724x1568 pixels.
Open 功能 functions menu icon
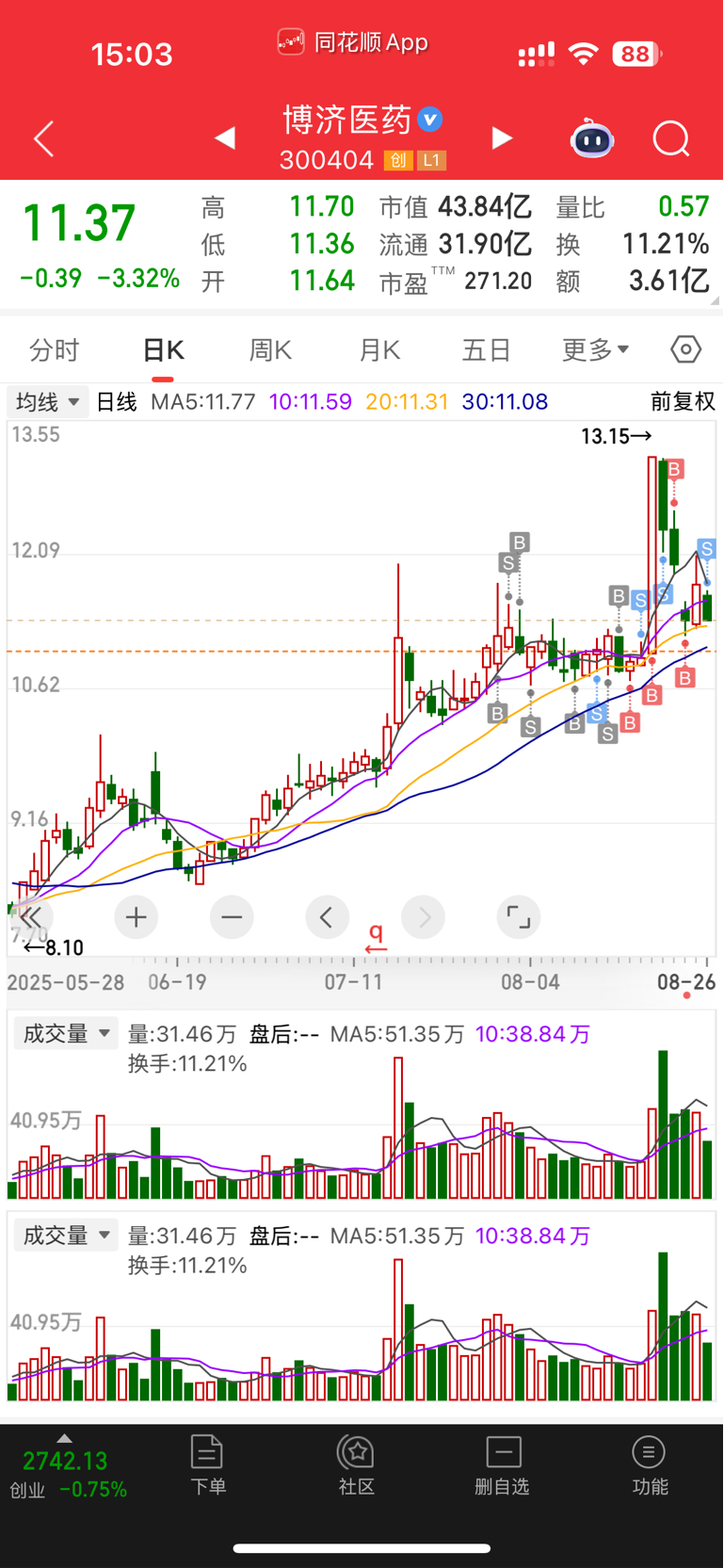coord(650,1464)
